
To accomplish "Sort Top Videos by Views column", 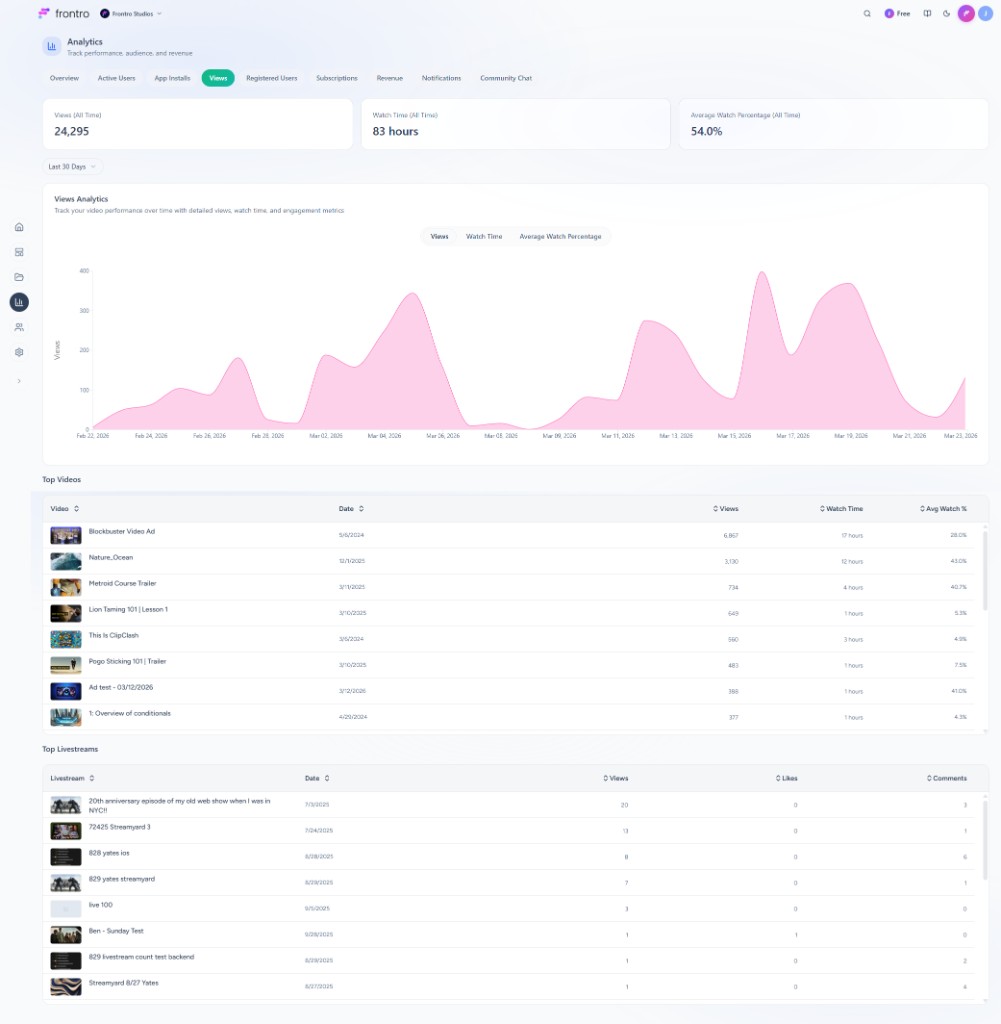I will click(x=726, y=509).
